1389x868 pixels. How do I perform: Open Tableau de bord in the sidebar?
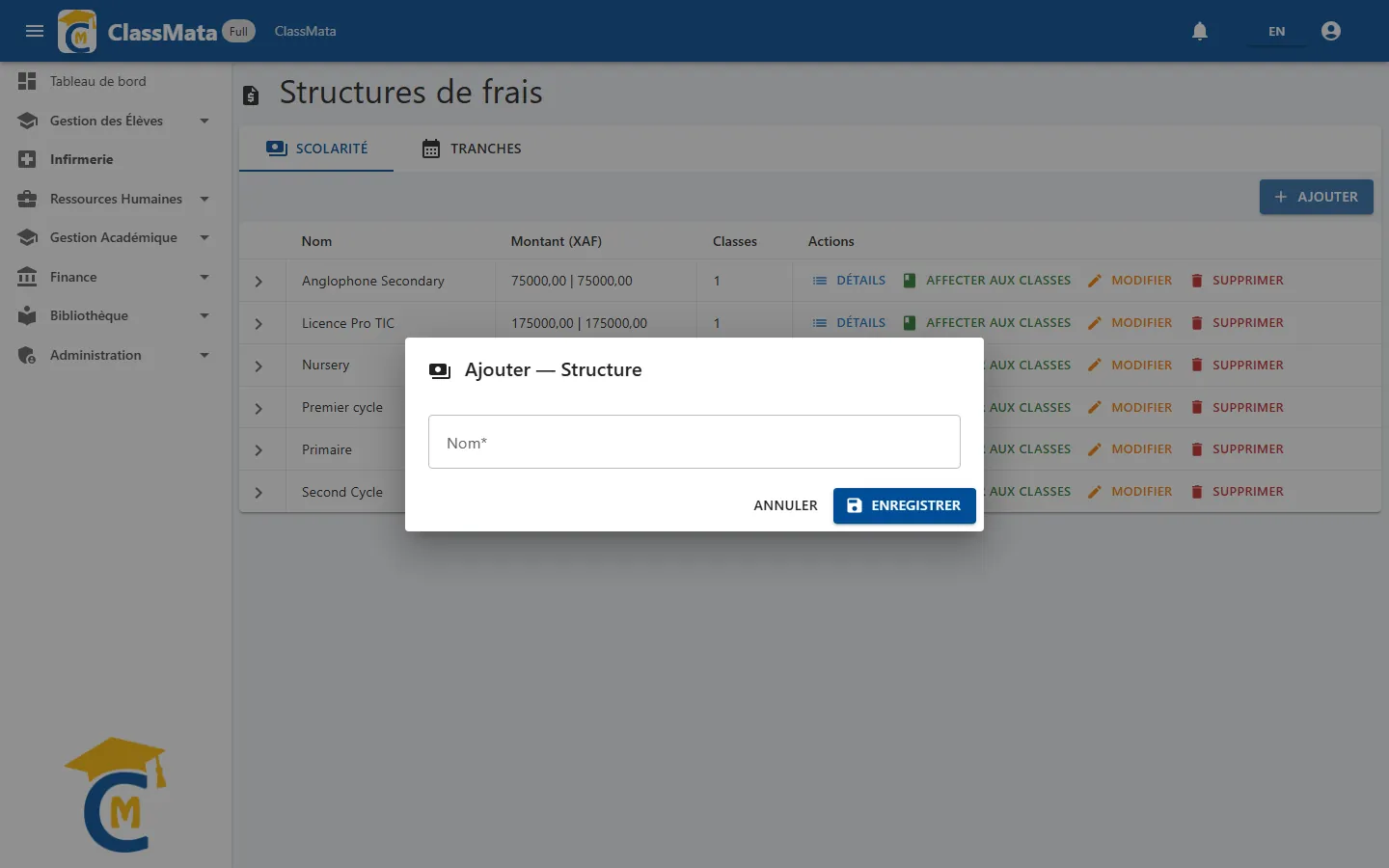coord(116,81)
